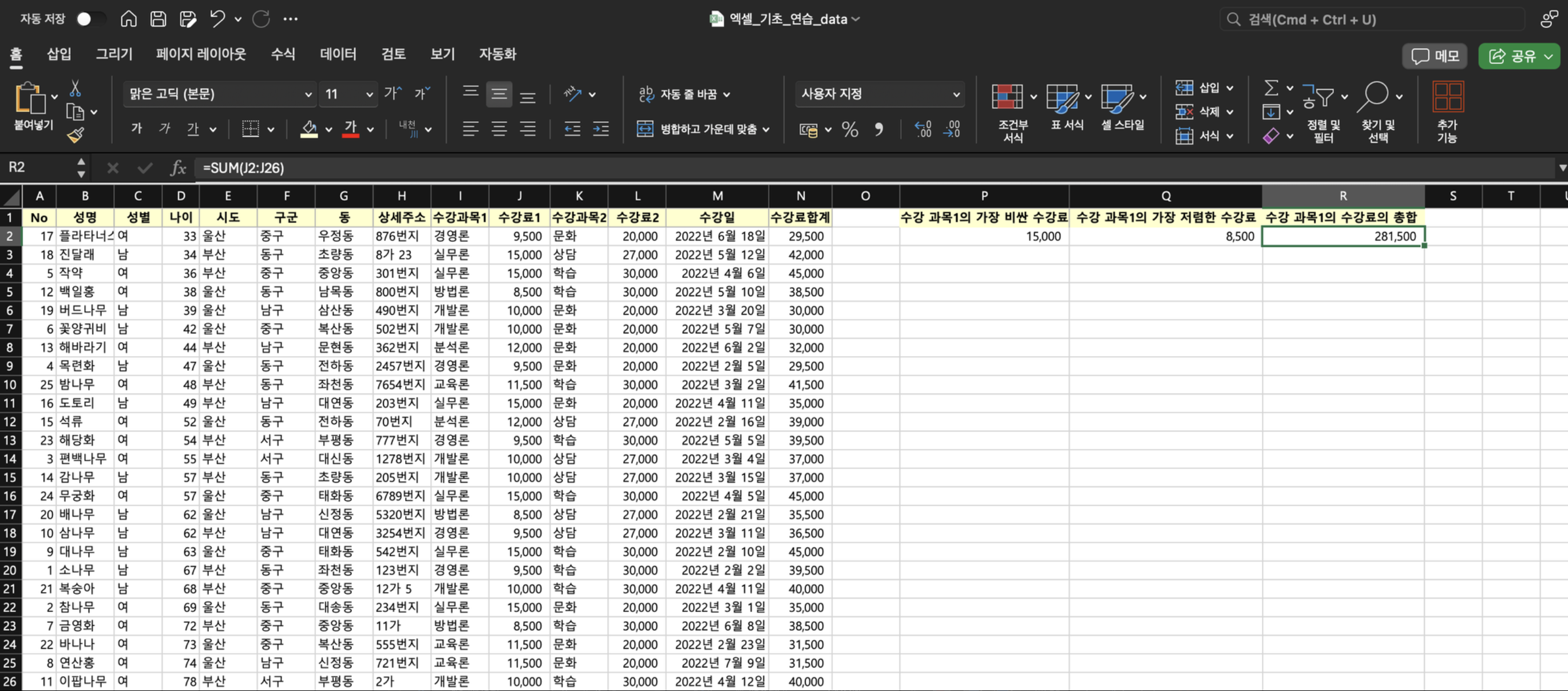Click the 메모 comments button
1568x691 pixels.
click(x=1435, y=57)
